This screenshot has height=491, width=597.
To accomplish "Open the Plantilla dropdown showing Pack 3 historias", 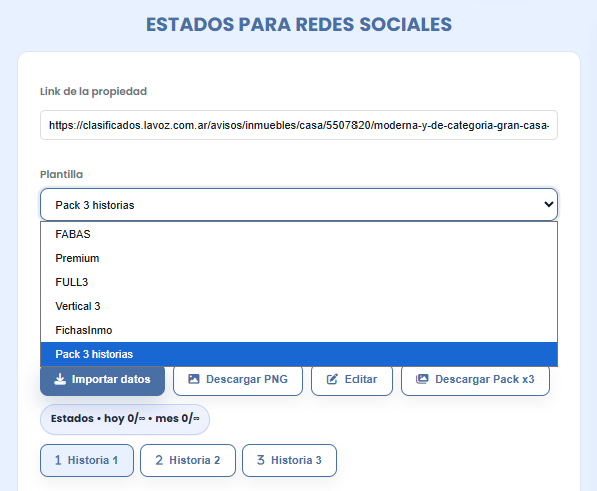I will (x=299, y=205).
